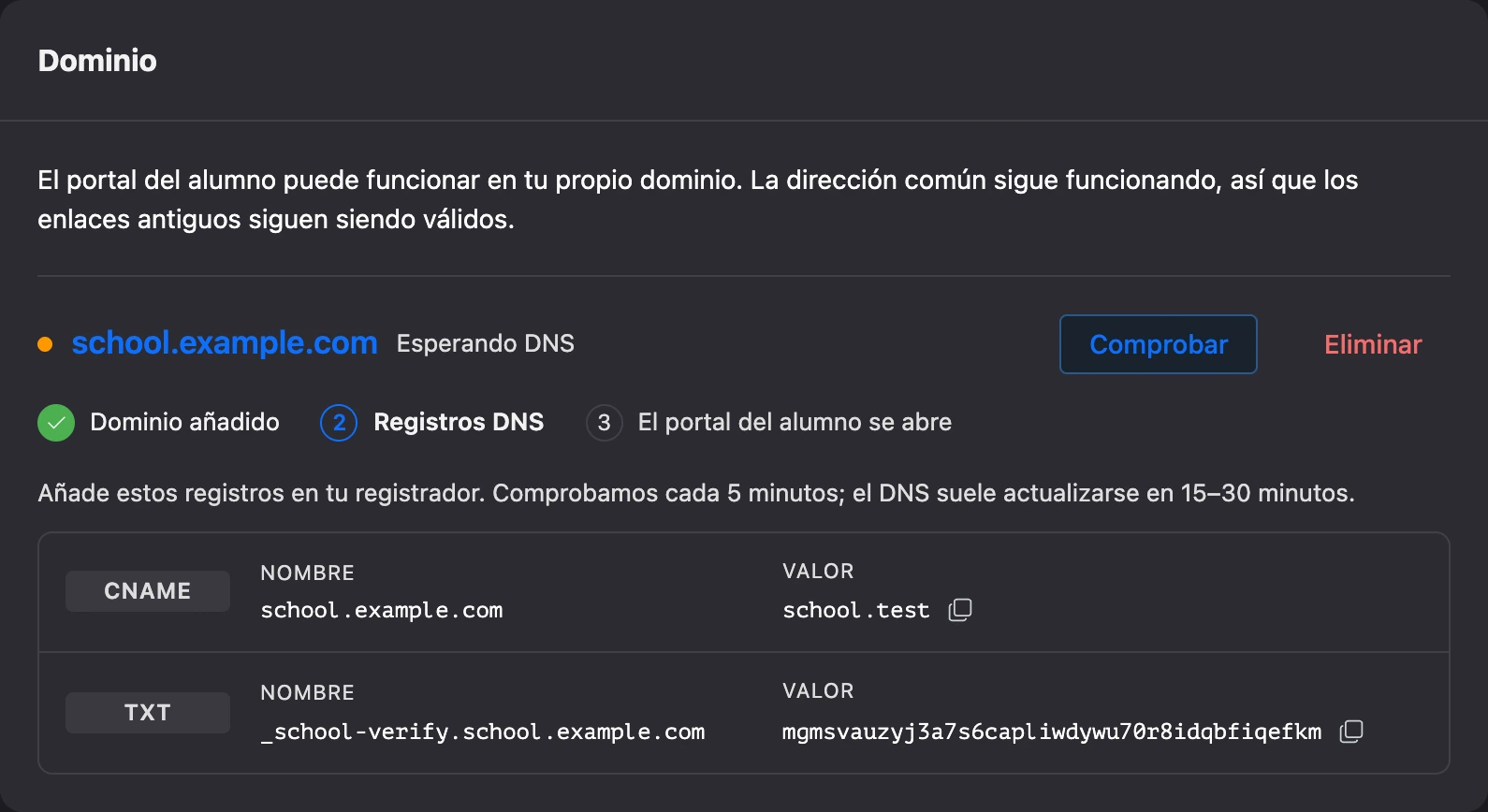Click the VALOR label in CNAME row
This screenshot has height=812, width=1488.
(818, 571)
